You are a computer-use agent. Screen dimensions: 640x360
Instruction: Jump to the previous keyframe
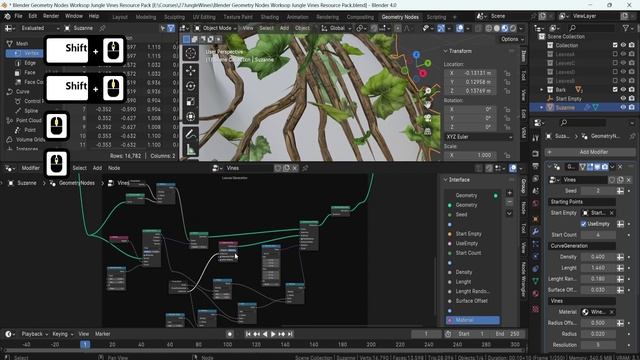pos(256,334)
